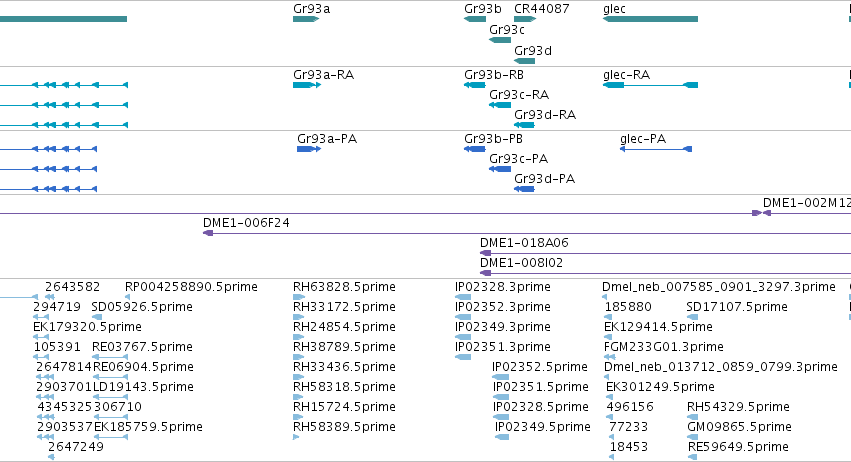Click the IP02328.3prime EST feature
Screen dimensions: 851x462
coord(463,297)
